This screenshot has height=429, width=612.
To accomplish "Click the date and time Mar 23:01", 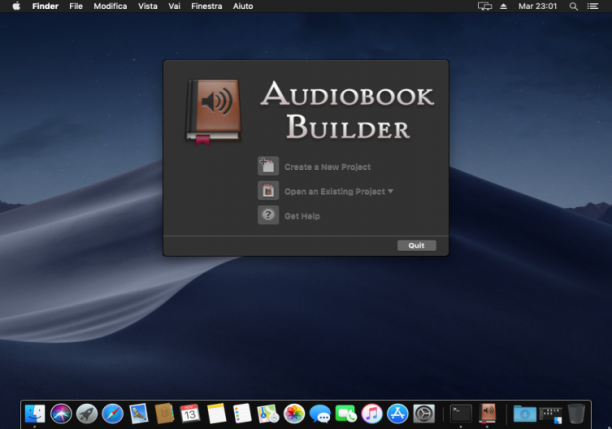I will (537, 6).
